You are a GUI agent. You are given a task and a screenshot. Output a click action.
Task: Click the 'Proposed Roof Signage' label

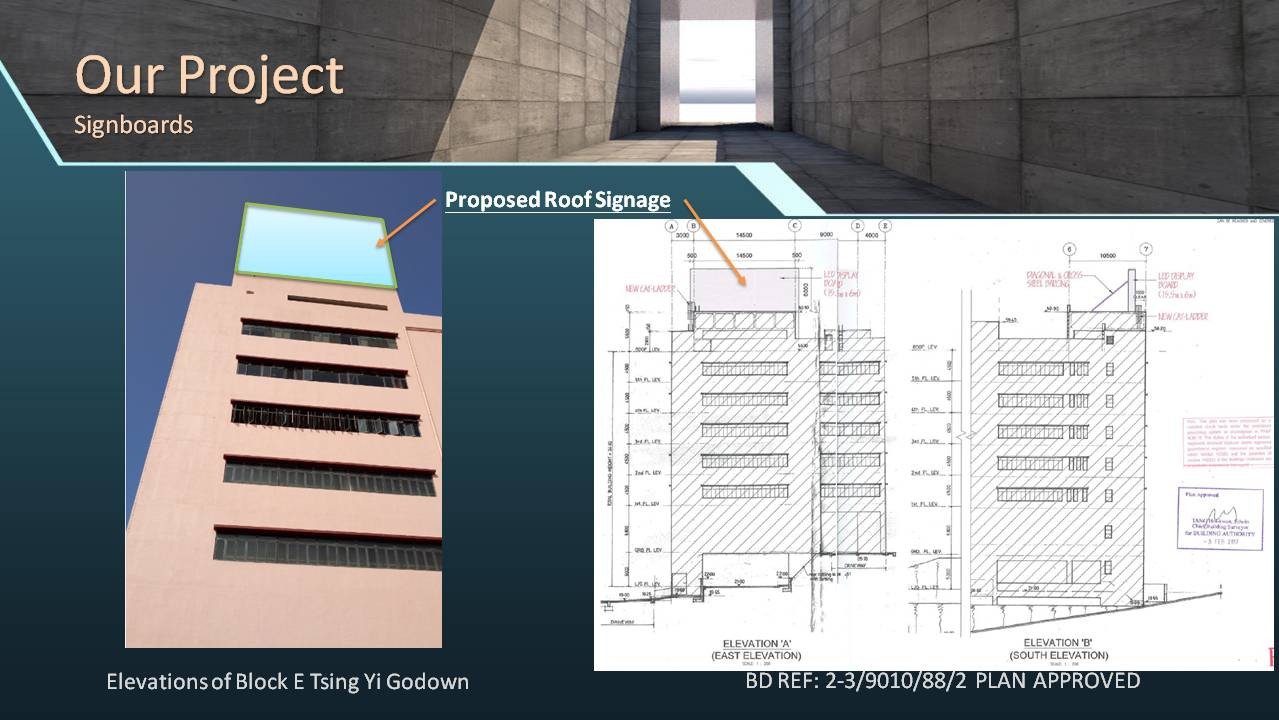pyautogui.click(x=557, y=200)
